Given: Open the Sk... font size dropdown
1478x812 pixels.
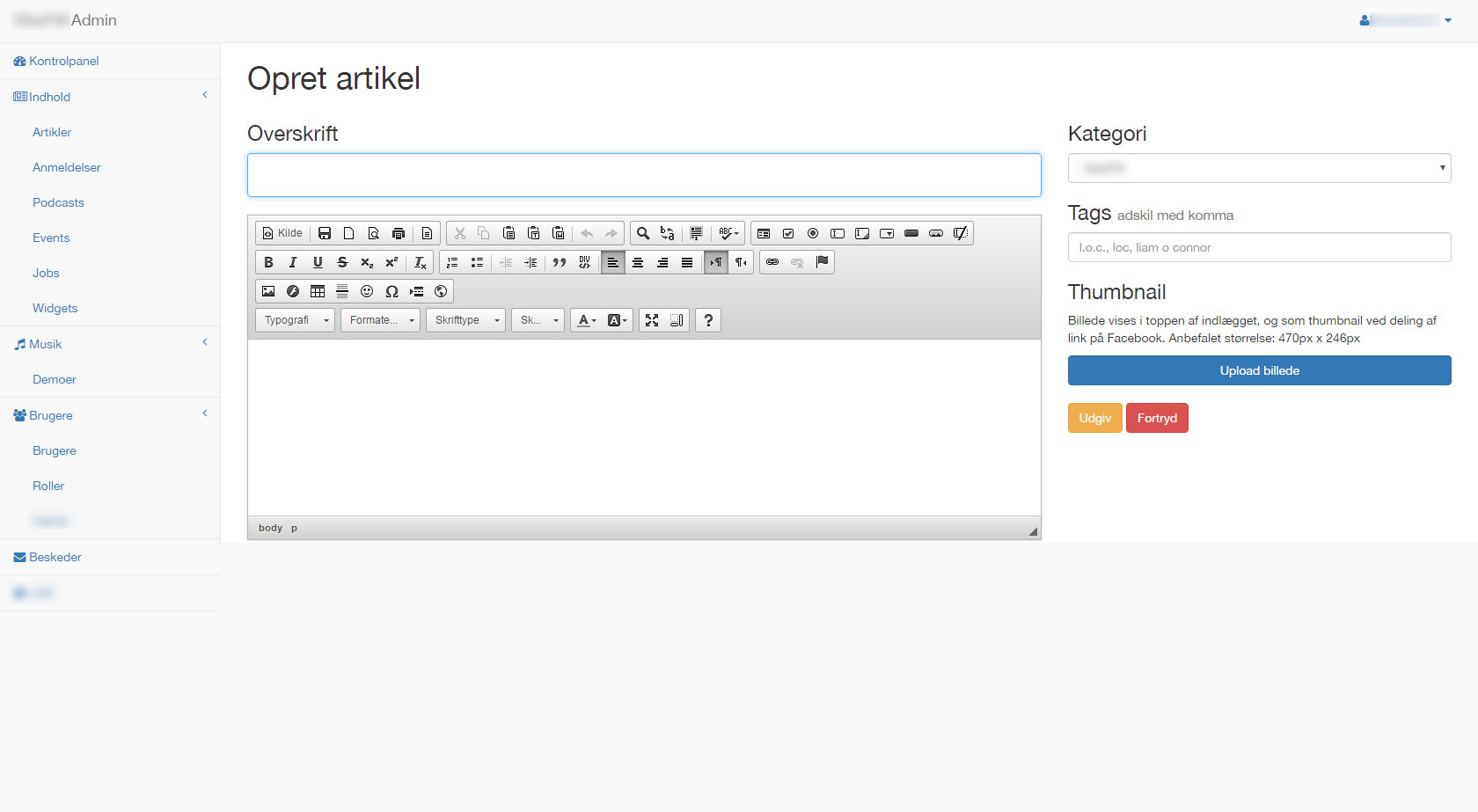Looking at the screenshot, I should 538,320.
